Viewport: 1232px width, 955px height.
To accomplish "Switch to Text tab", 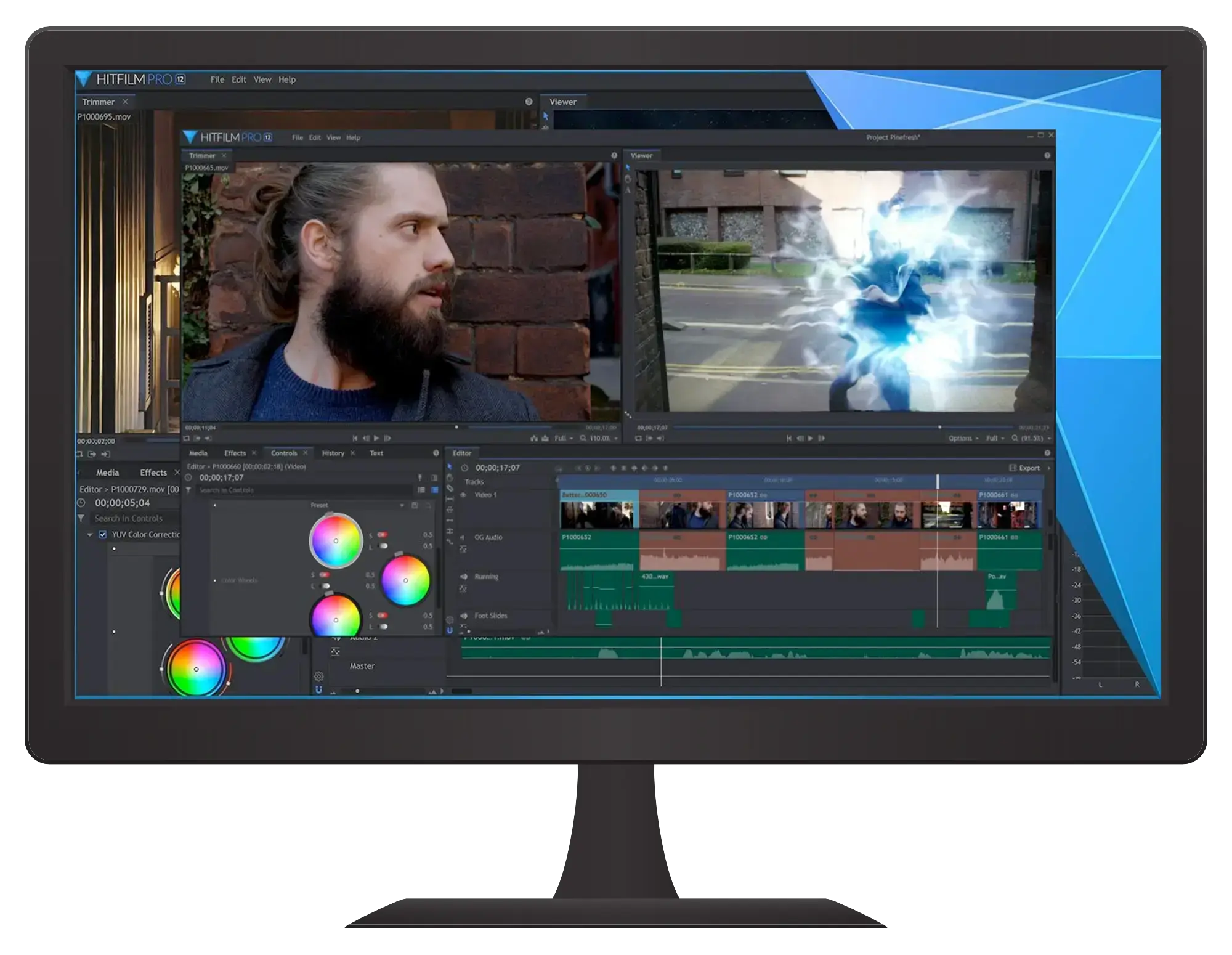I will tap(376, 453).
